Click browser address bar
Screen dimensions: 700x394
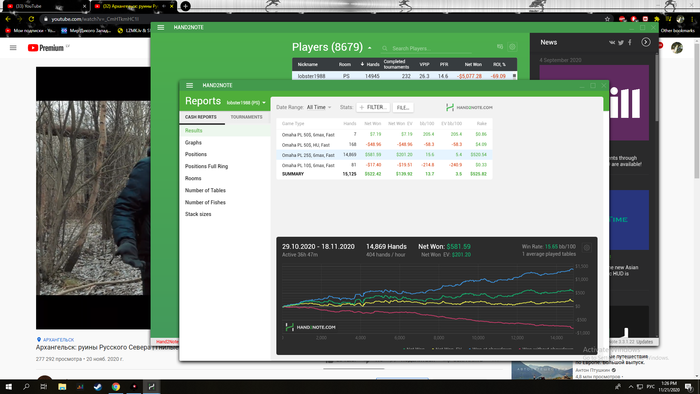coord(321,19)
